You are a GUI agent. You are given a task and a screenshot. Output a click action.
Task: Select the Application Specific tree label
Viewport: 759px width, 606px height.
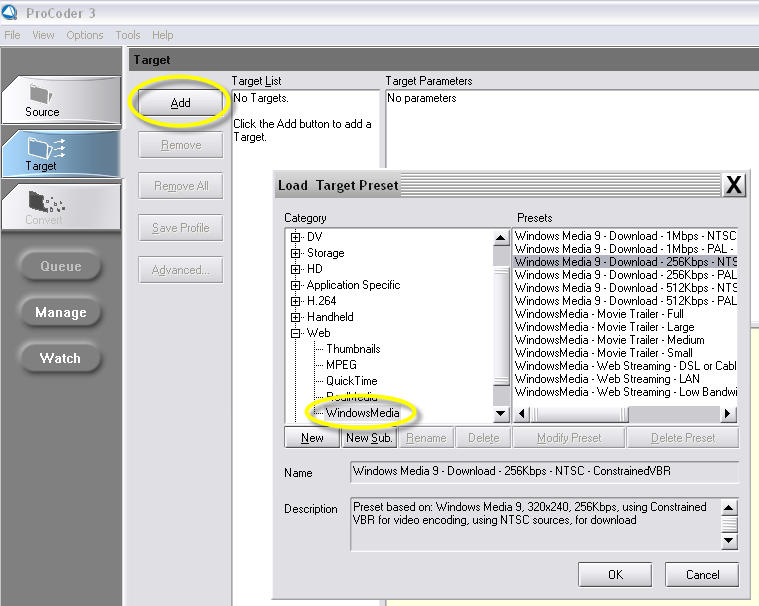(353, 285)
